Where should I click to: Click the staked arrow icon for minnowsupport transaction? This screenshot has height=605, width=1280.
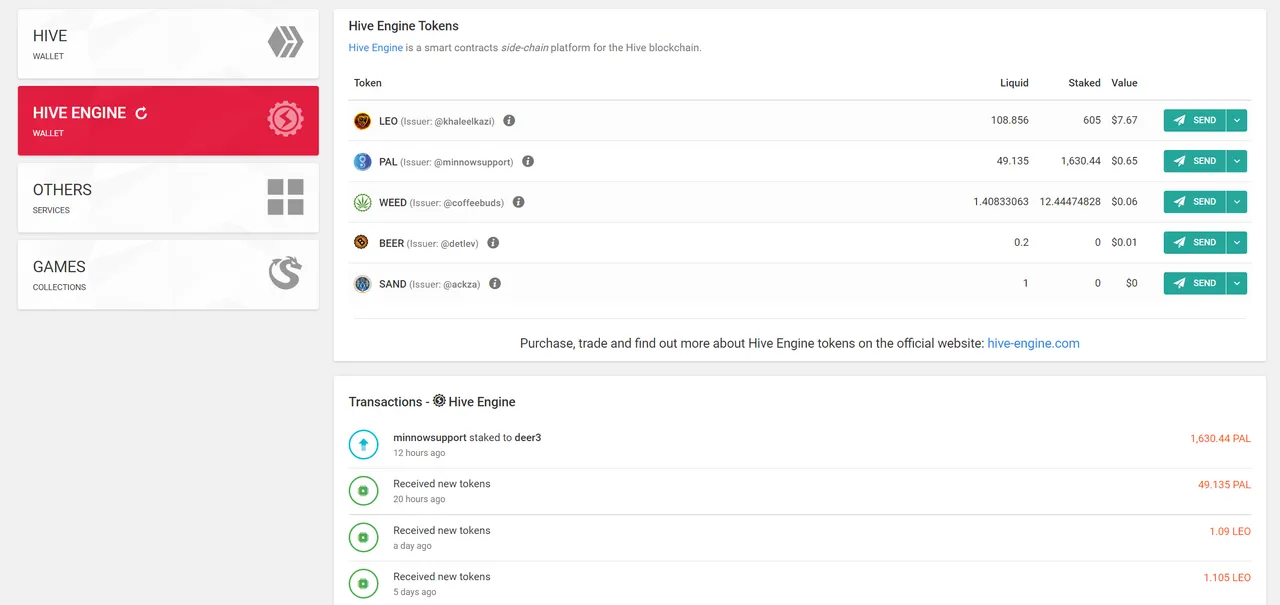[x=363, y=444]
